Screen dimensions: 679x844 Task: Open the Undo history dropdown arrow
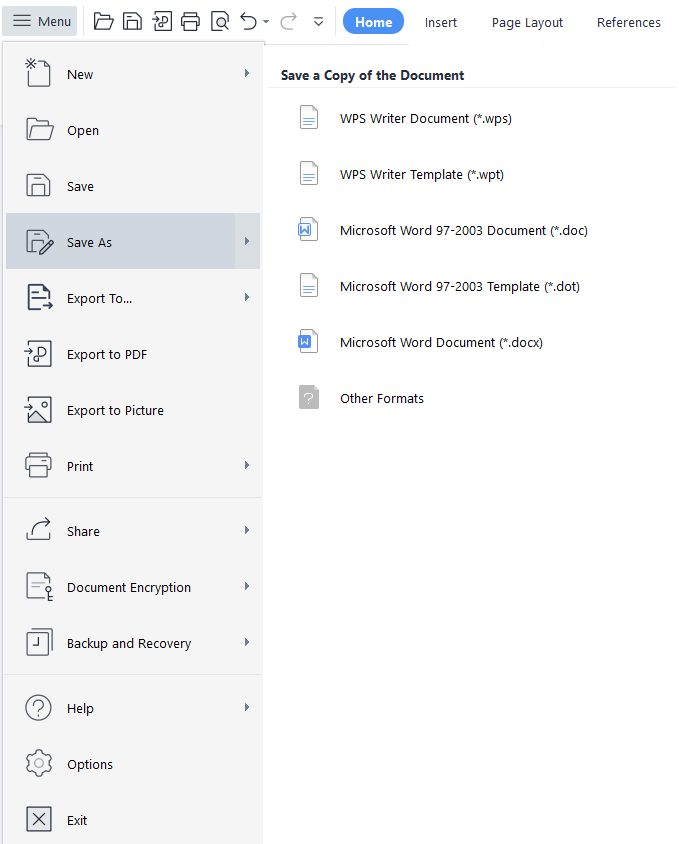266,22
